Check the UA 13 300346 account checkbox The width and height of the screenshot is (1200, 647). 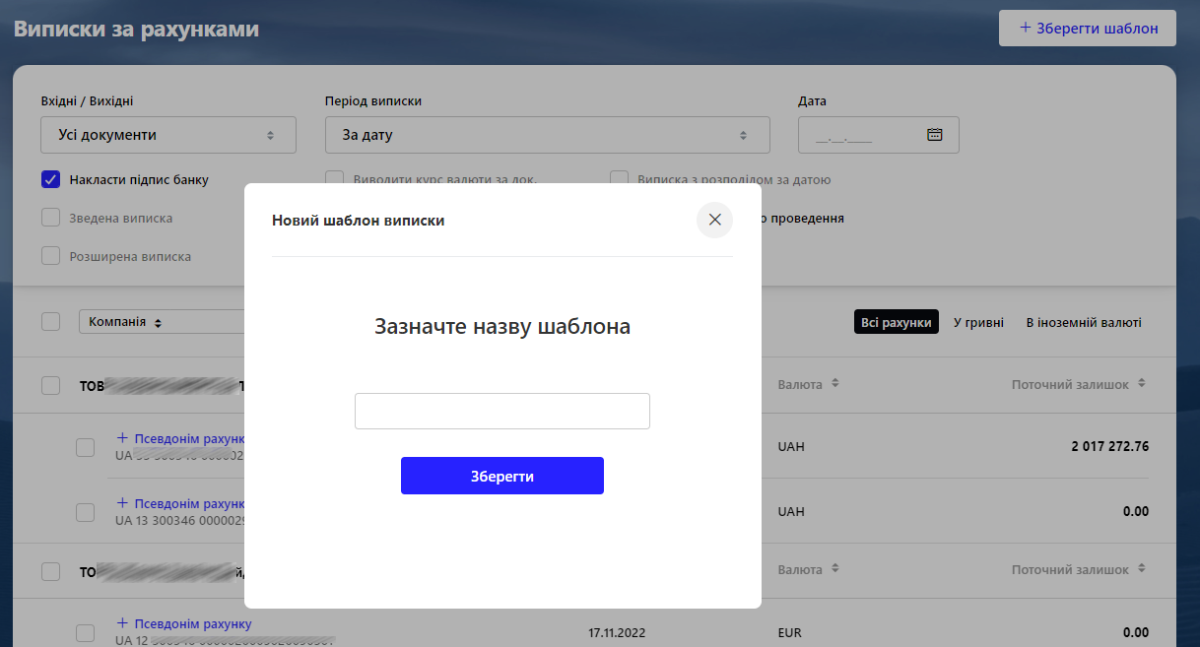[86, 511]
